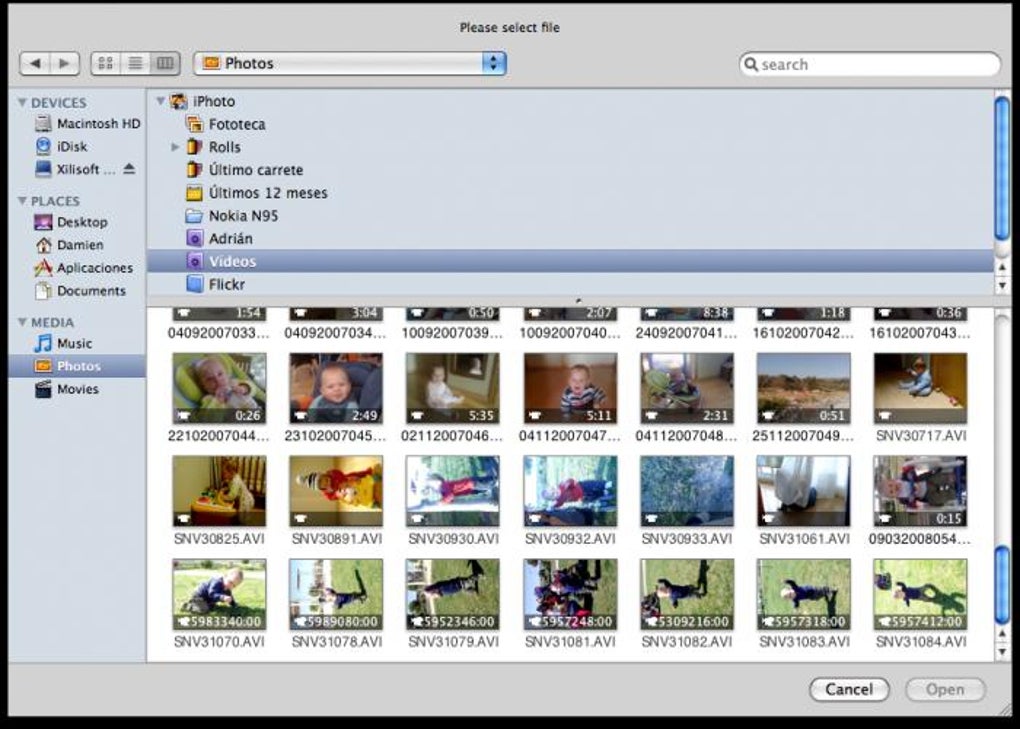Screen dimensions: 1020x729
Task: Select the 02112007046 video thumbnail
Action: (453, 388)
